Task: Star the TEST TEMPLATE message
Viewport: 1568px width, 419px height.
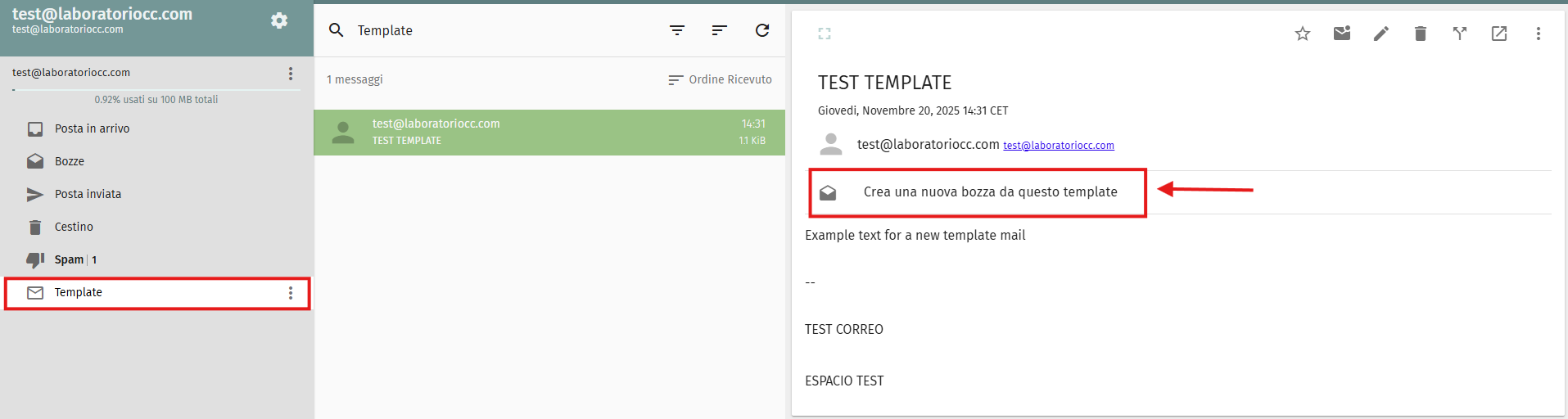Action: (x=1302, y=34)
